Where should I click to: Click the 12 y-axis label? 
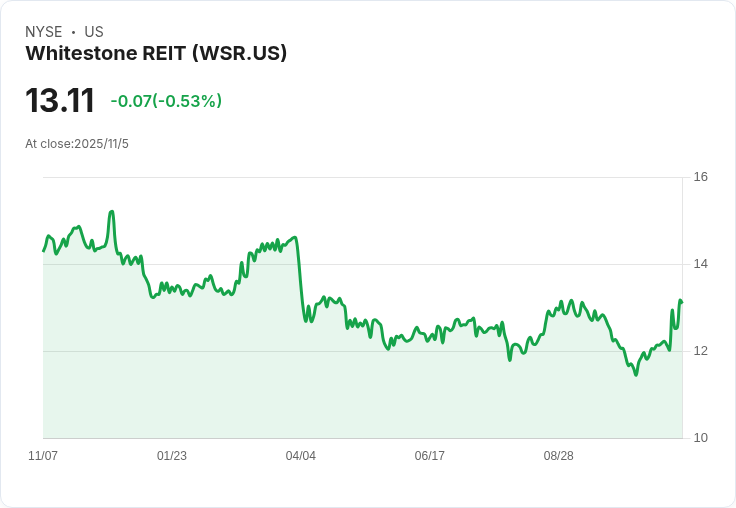701,351
